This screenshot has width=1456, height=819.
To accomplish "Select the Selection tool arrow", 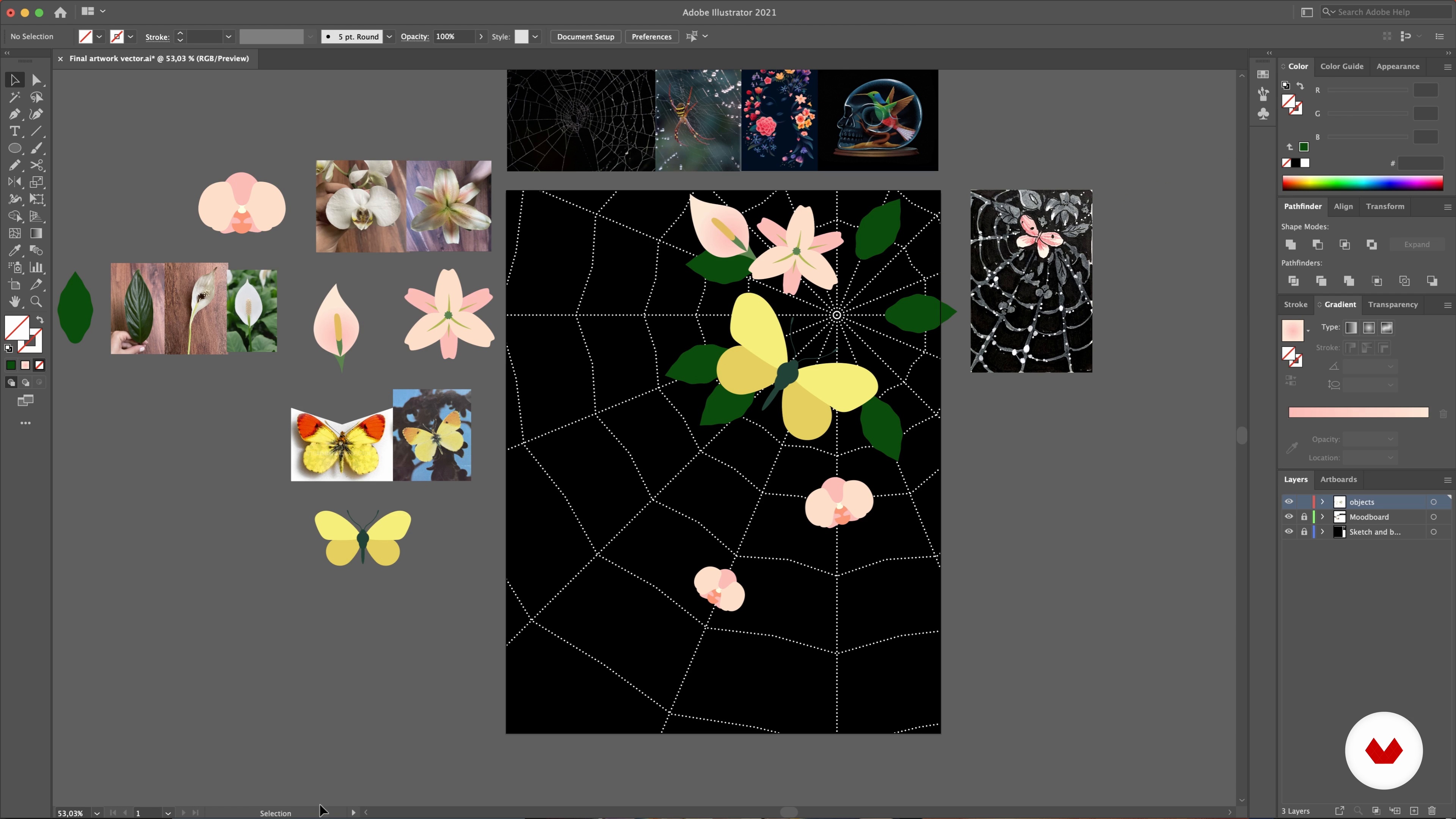I will (15, 80).
